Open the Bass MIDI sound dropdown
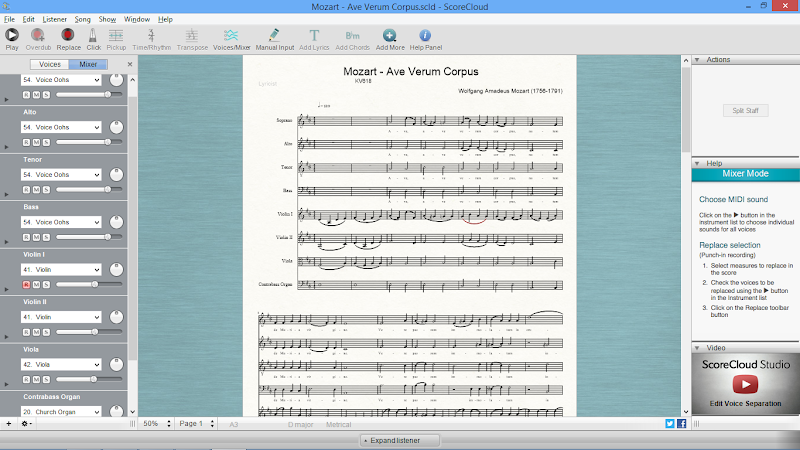The height and width of the screenshot is (450, 800). tap(61, 222)
